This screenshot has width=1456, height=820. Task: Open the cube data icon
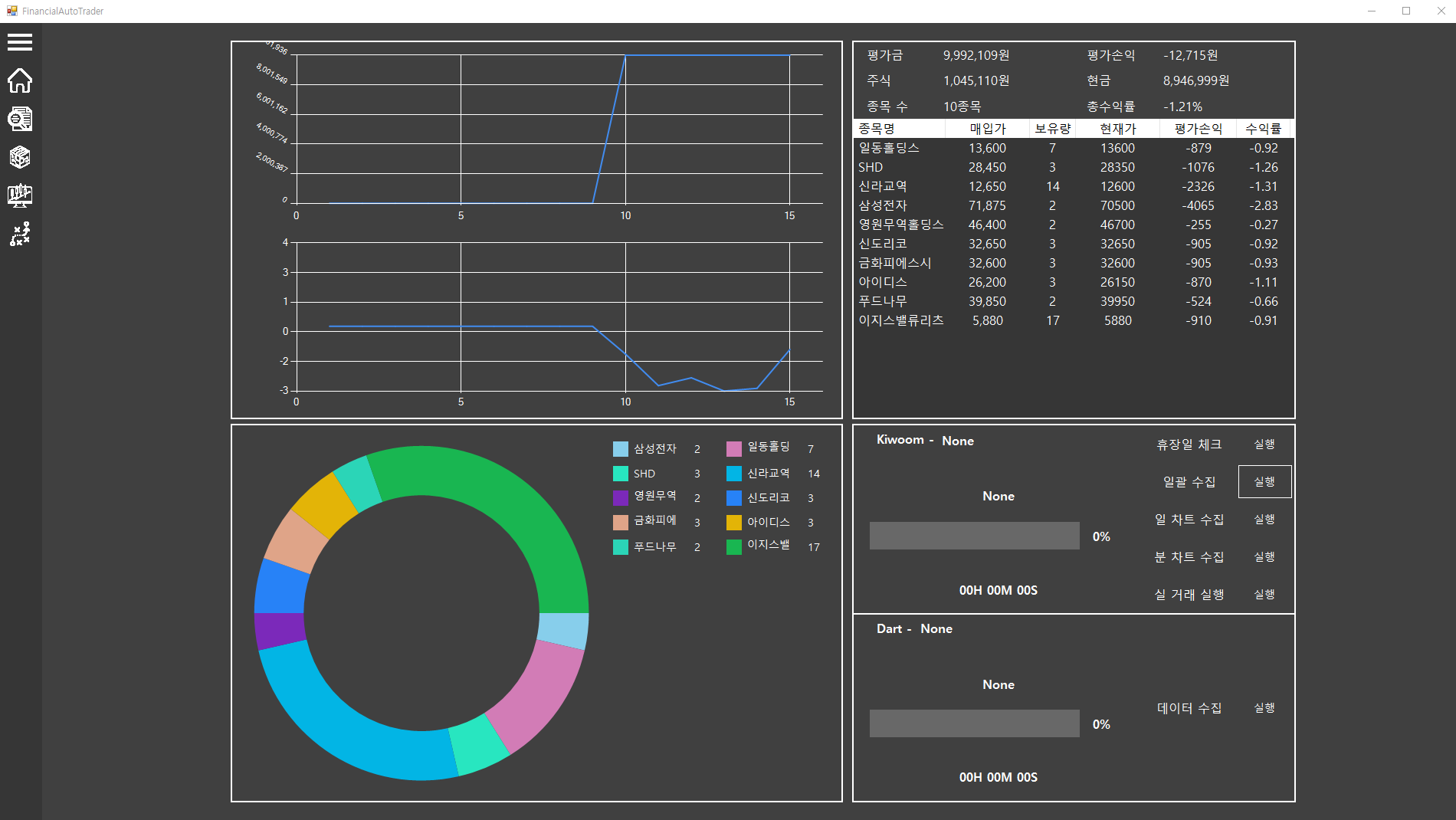(20, 157)
